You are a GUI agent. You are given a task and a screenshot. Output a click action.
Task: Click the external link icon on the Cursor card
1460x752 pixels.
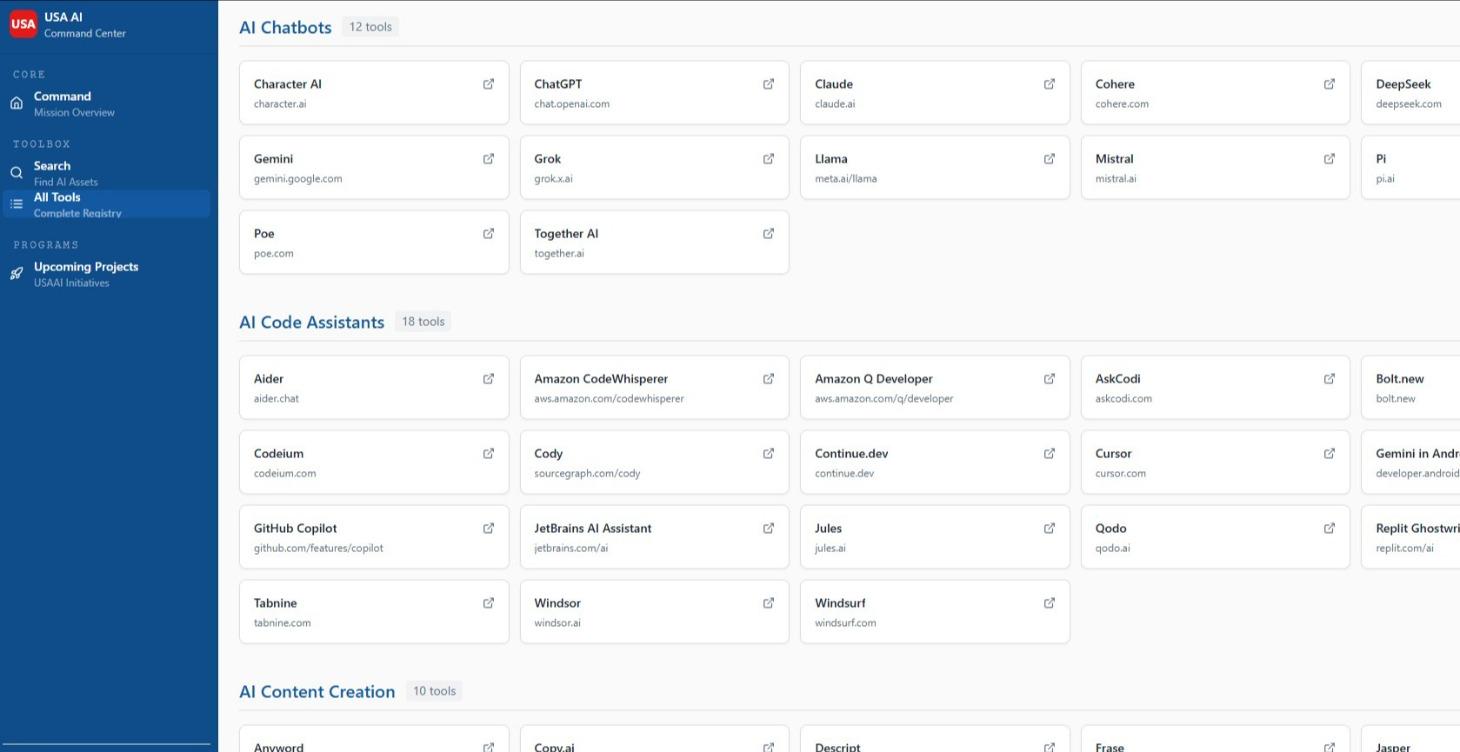tap(1330, 453)
